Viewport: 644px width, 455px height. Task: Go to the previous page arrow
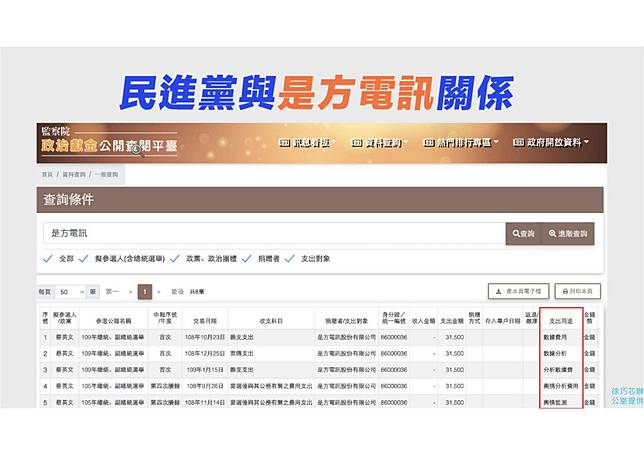[131, 292]
